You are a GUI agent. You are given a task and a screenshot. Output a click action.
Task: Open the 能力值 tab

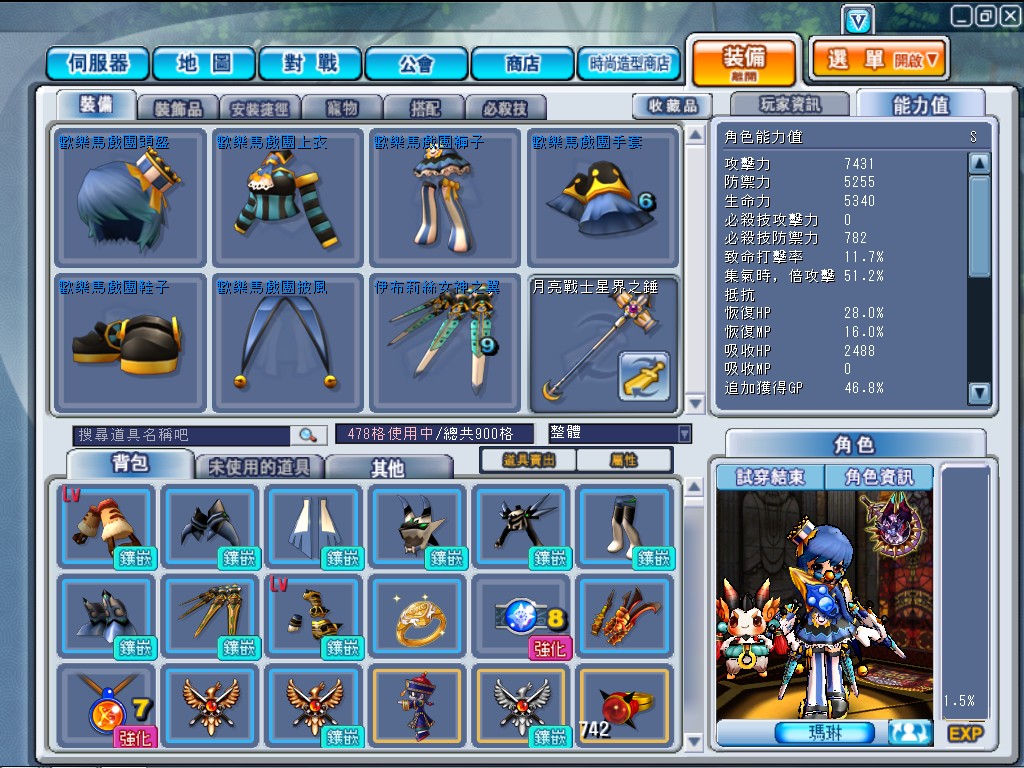(x=921, y=104)
